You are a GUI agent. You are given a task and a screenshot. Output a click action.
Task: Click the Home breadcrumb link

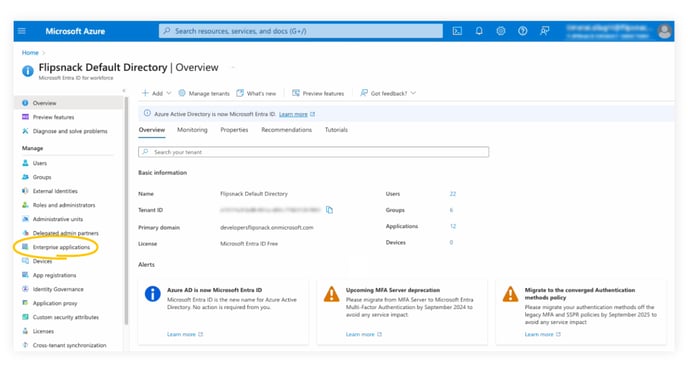[x=30, y=53]
